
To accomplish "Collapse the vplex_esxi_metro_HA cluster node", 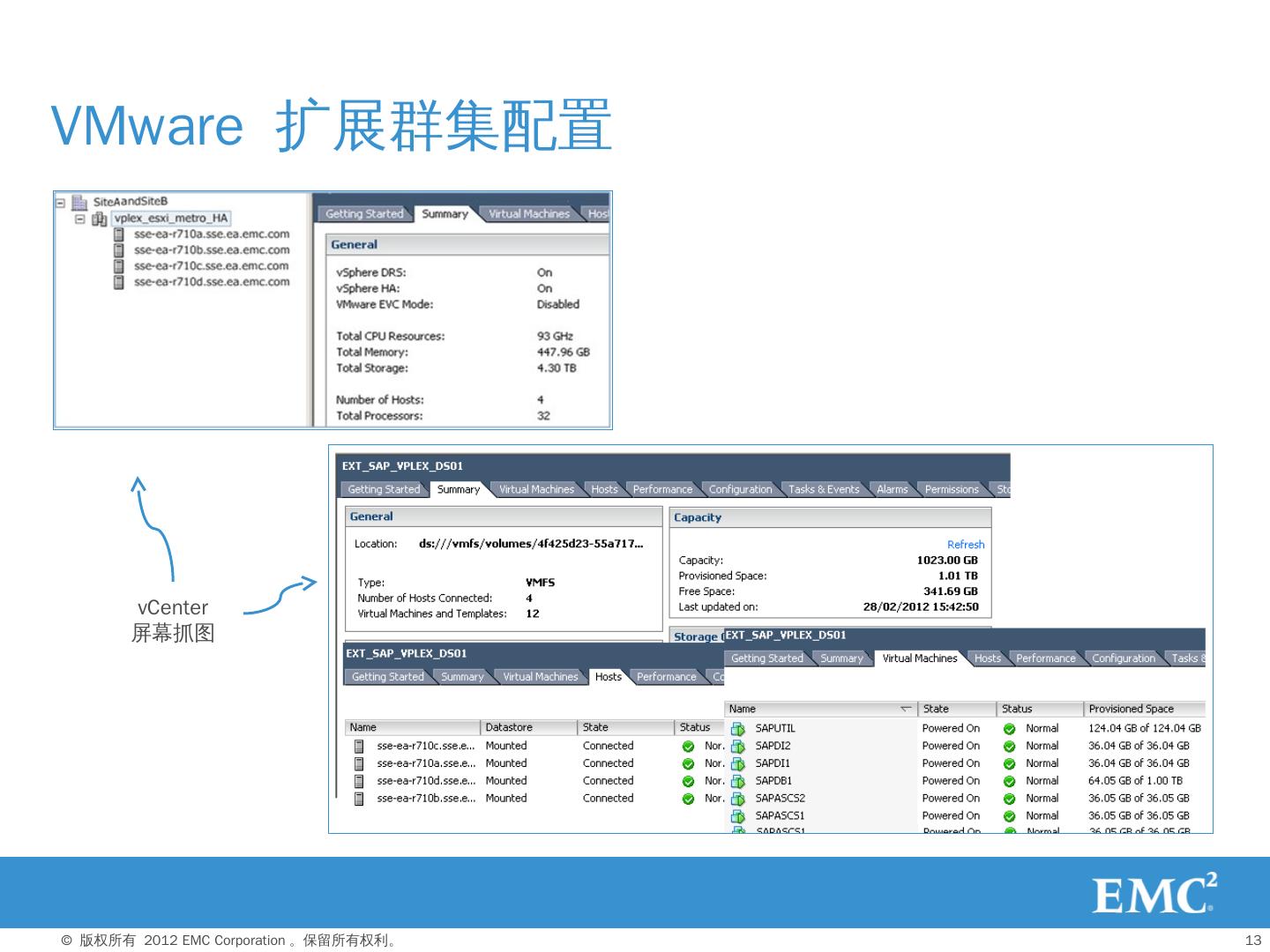I will pos(79,219).
